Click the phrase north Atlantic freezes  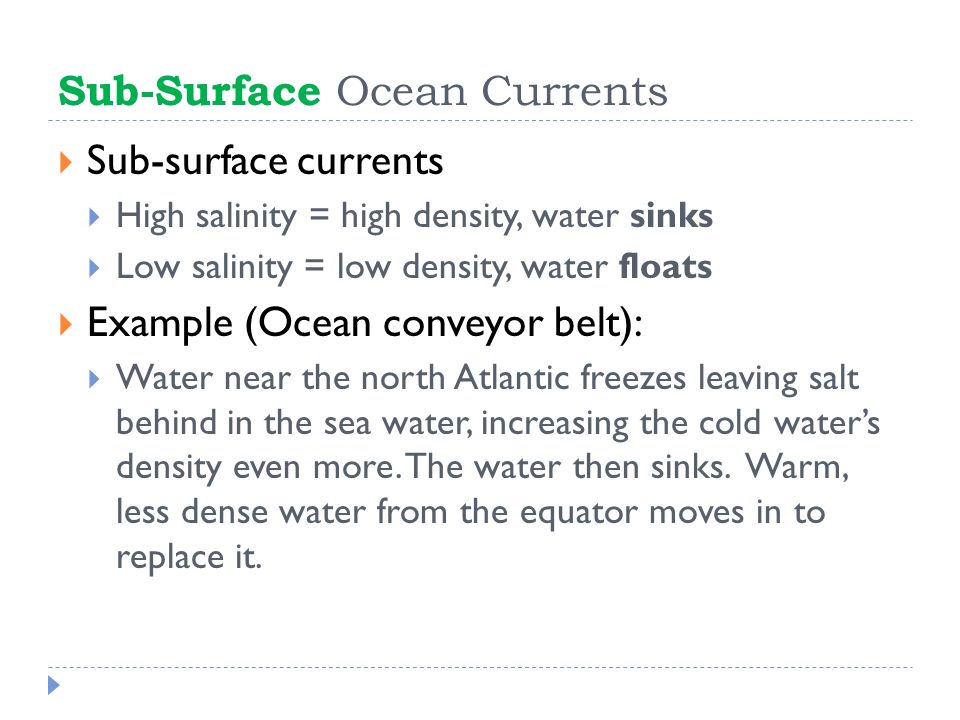tap(523, 378)
